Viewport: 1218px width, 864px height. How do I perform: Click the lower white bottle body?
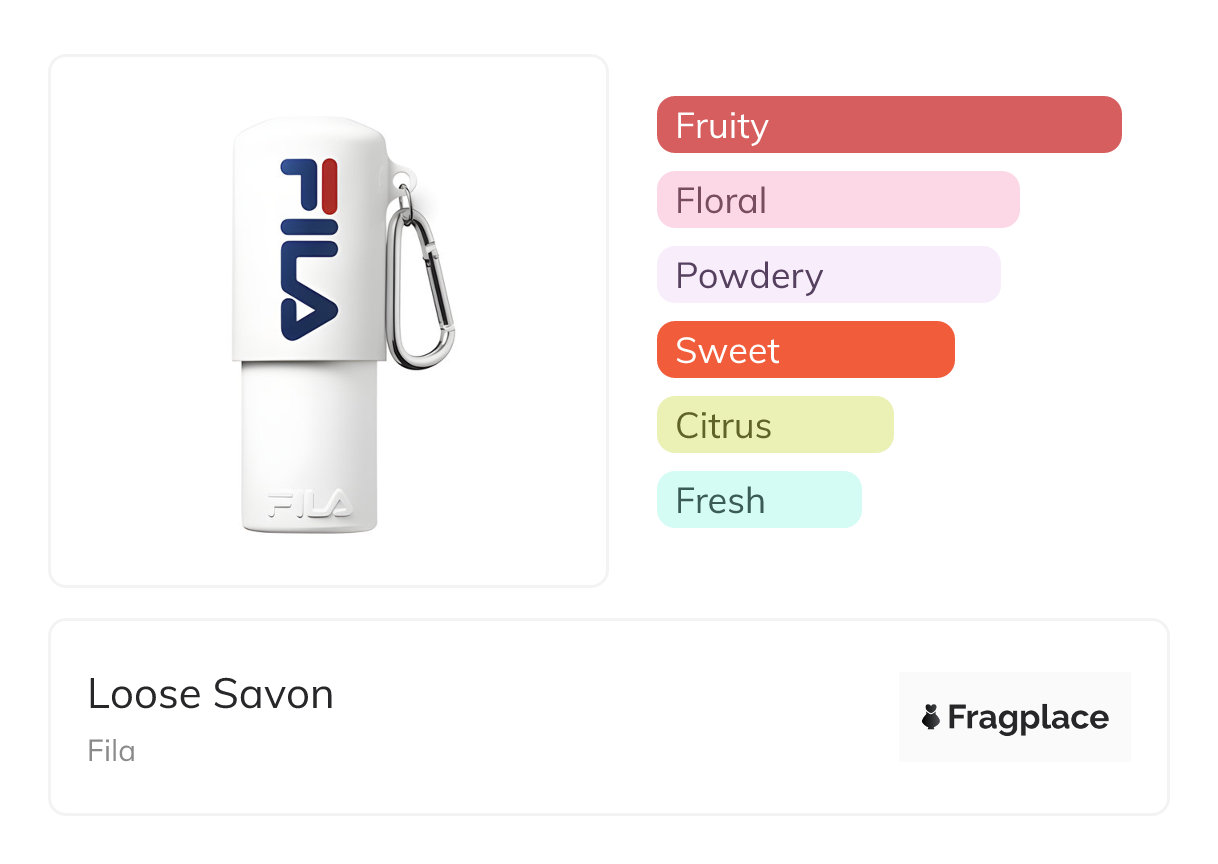point(309,430)
